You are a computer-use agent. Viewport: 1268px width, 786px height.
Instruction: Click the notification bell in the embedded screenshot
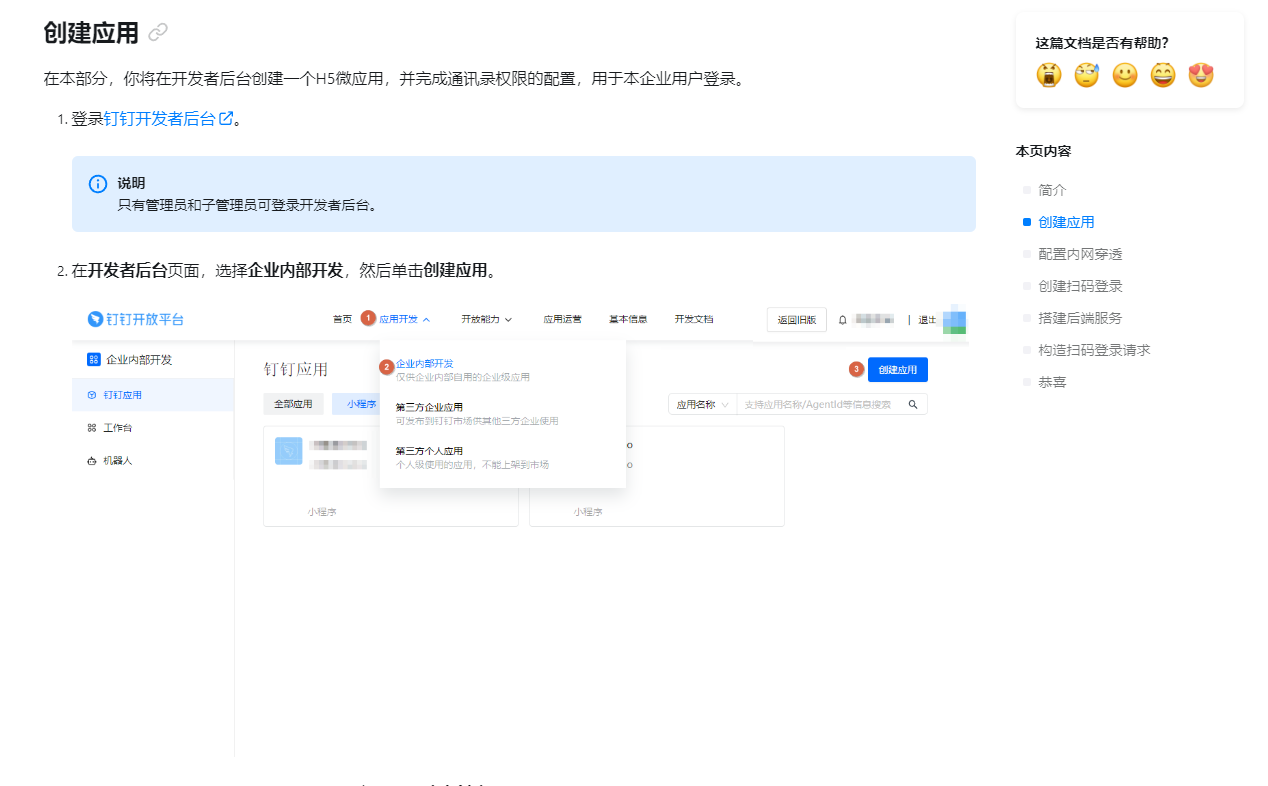[x=842, y=320]
